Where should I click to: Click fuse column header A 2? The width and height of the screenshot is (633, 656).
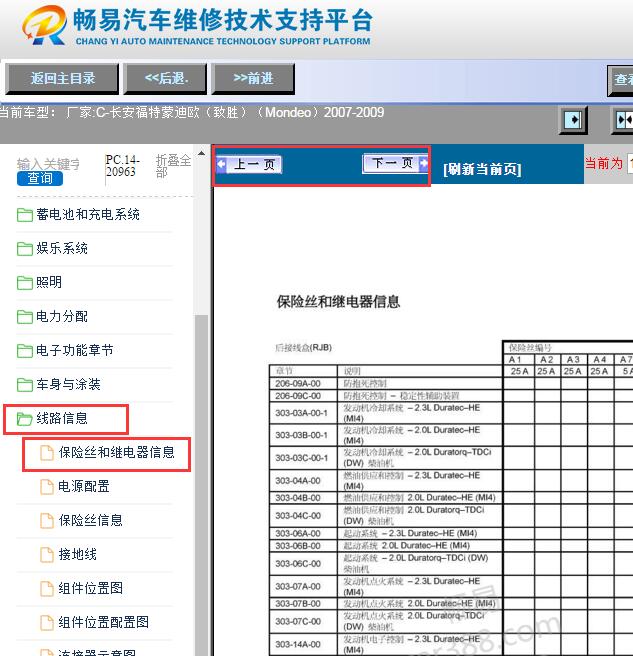click(x=546, y=359)
